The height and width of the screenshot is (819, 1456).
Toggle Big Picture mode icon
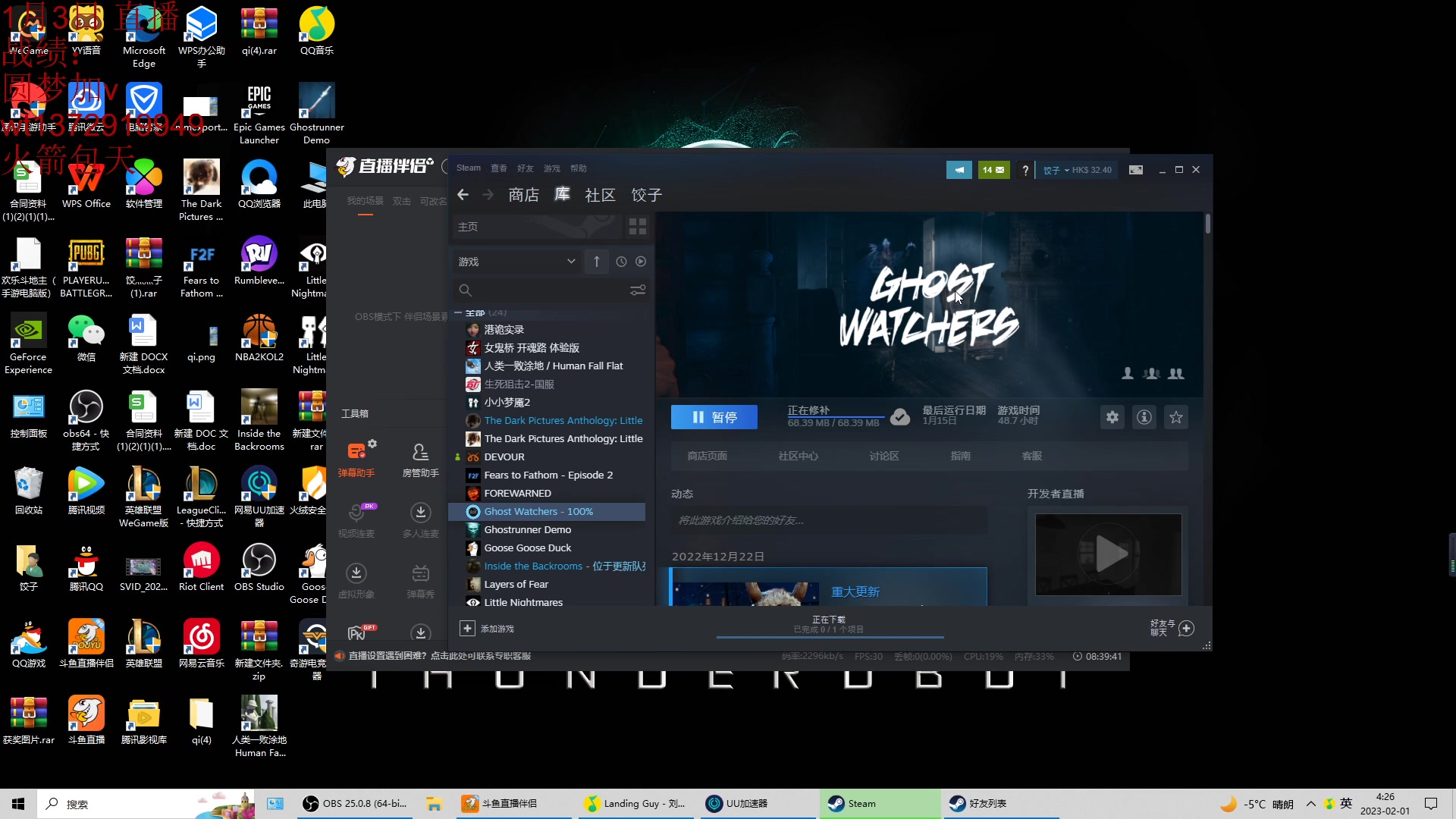[1135, 170]
